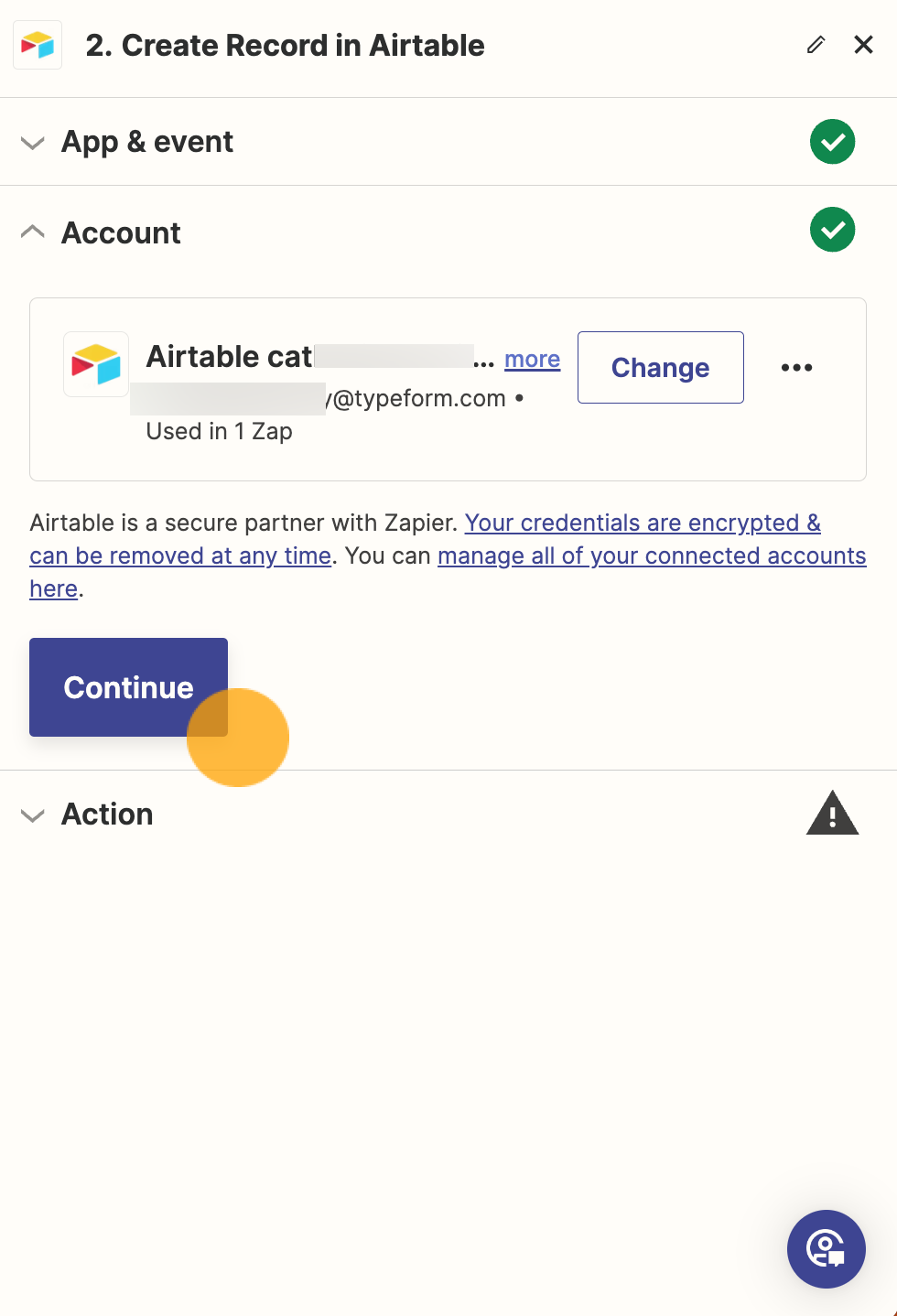Expand the App & event chevron
Screen dimensions: 897x1316
tap(33, 143)
